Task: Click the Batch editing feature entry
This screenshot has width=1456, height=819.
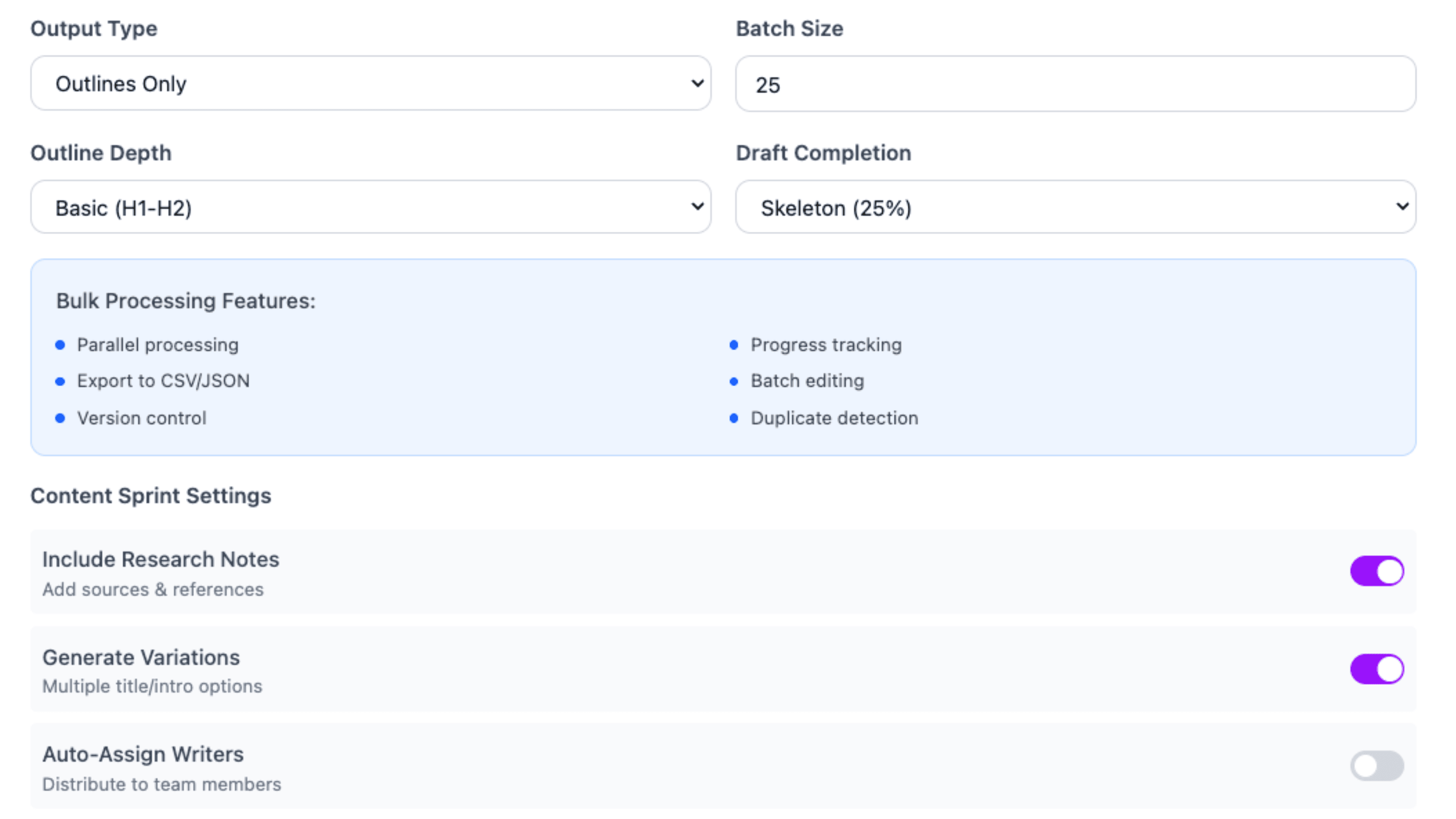Action: click(x=806, y=381)
